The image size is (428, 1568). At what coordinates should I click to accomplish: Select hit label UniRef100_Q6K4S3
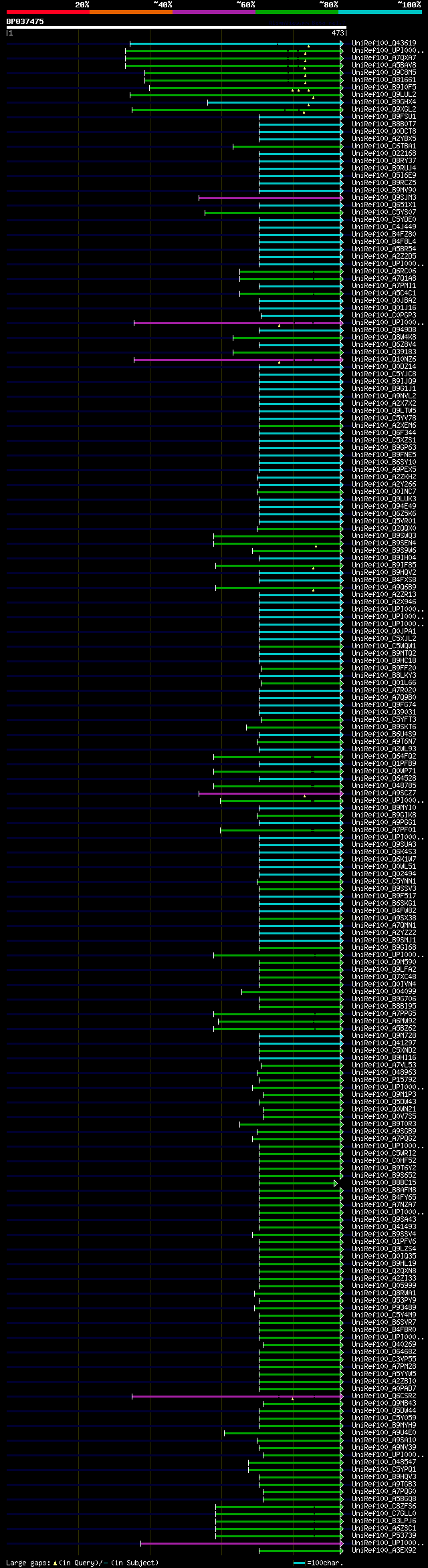[x=384, y=852]
